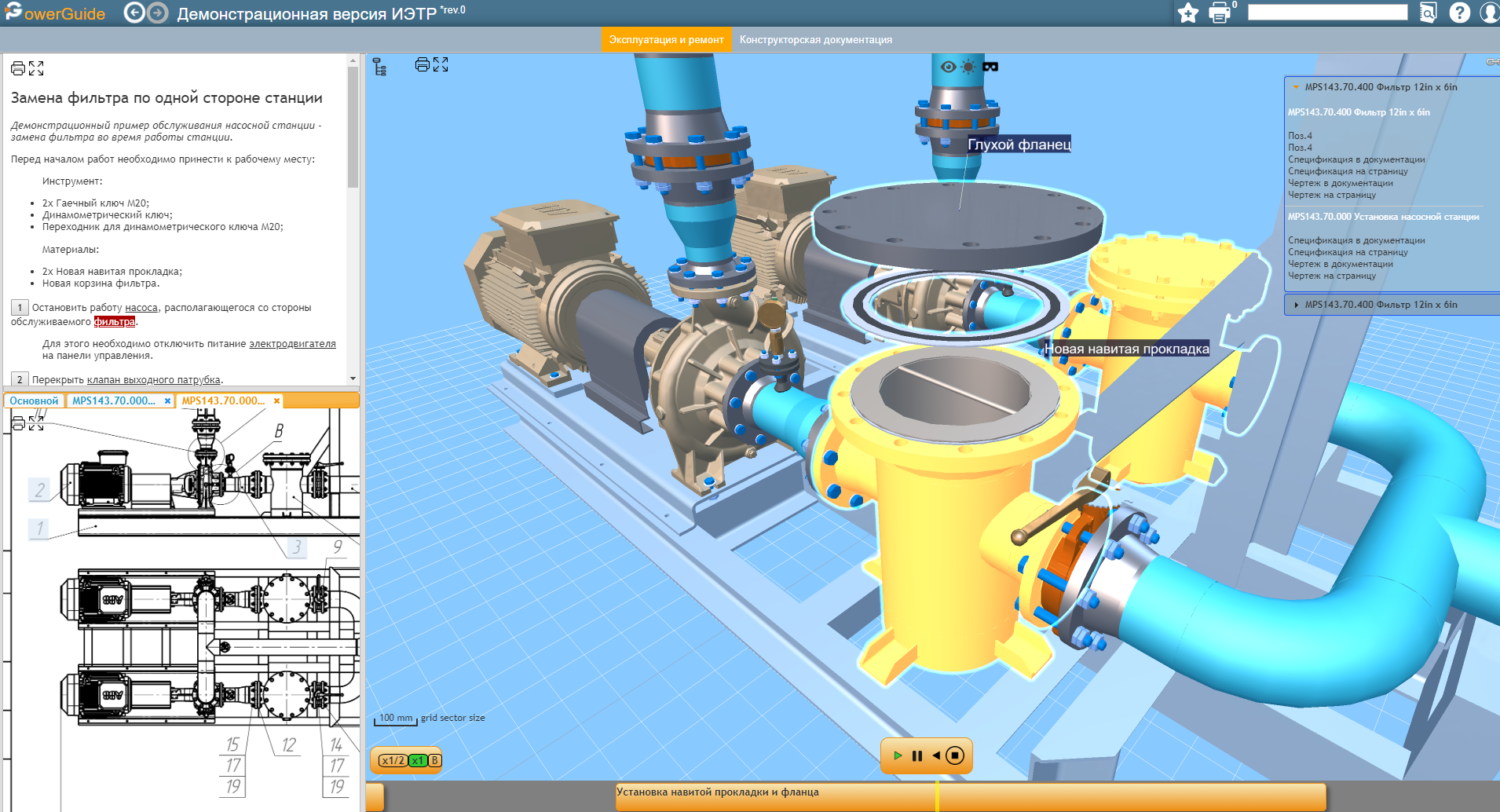Set animation speed to x1/2
Screen dimensions: 1500x812
391,761
